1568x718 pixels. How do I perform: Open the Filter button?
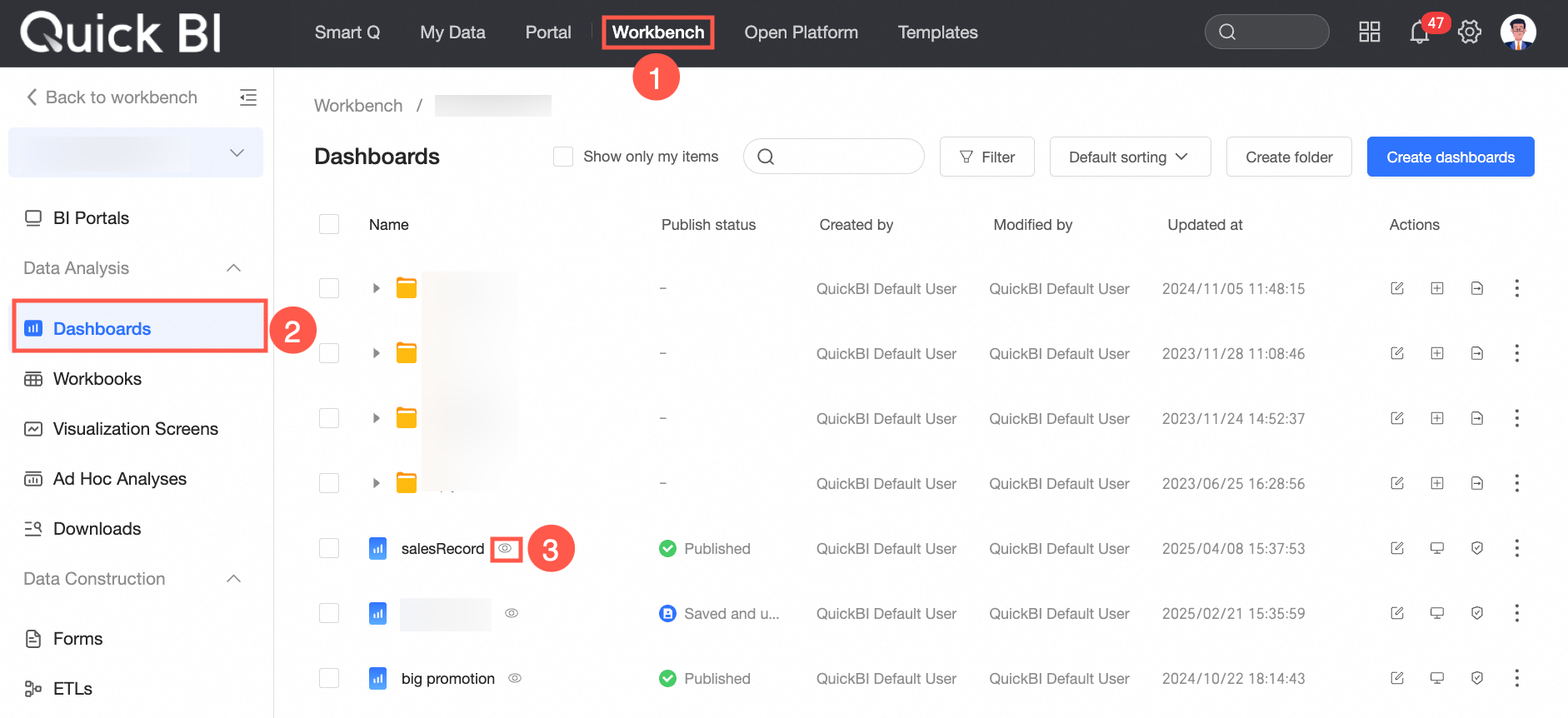987,157
